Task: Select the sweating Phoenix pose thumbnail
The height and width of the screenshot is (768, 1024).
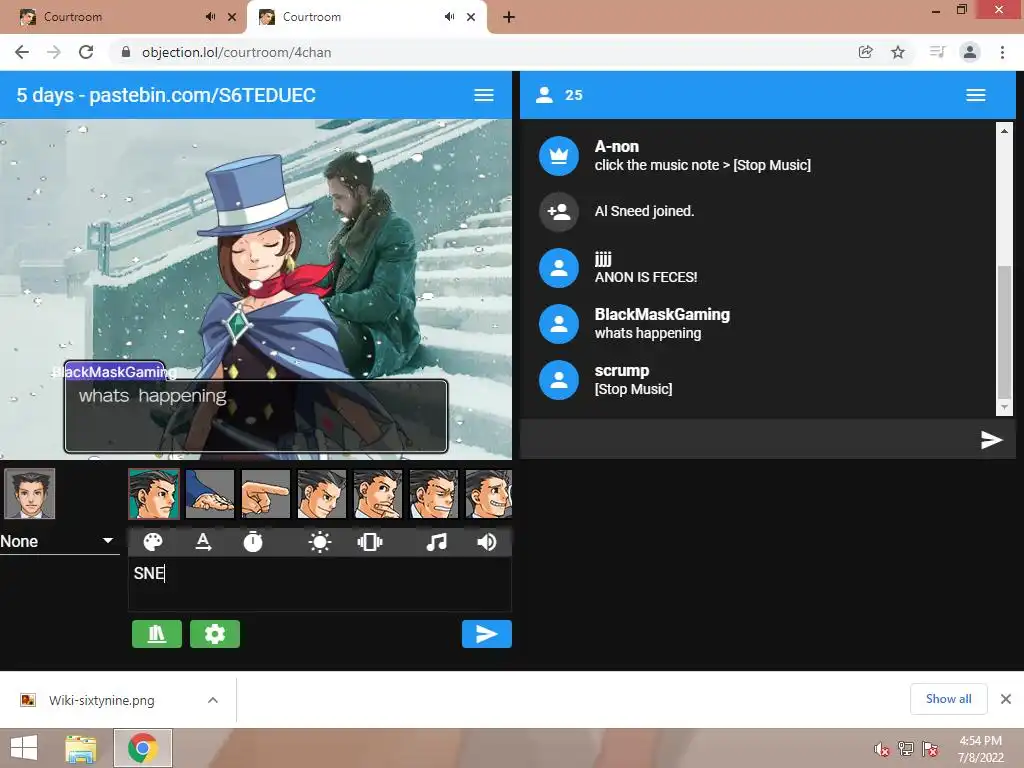Action: 434,494
